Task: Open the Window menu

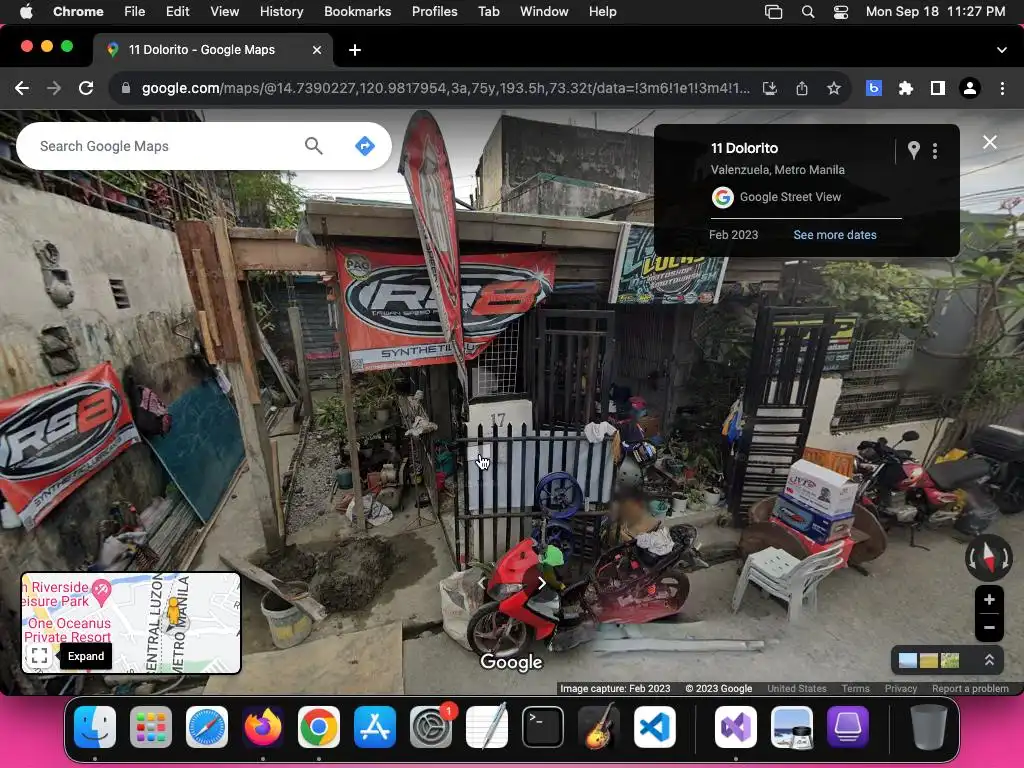Action: (x=544, y=11)
